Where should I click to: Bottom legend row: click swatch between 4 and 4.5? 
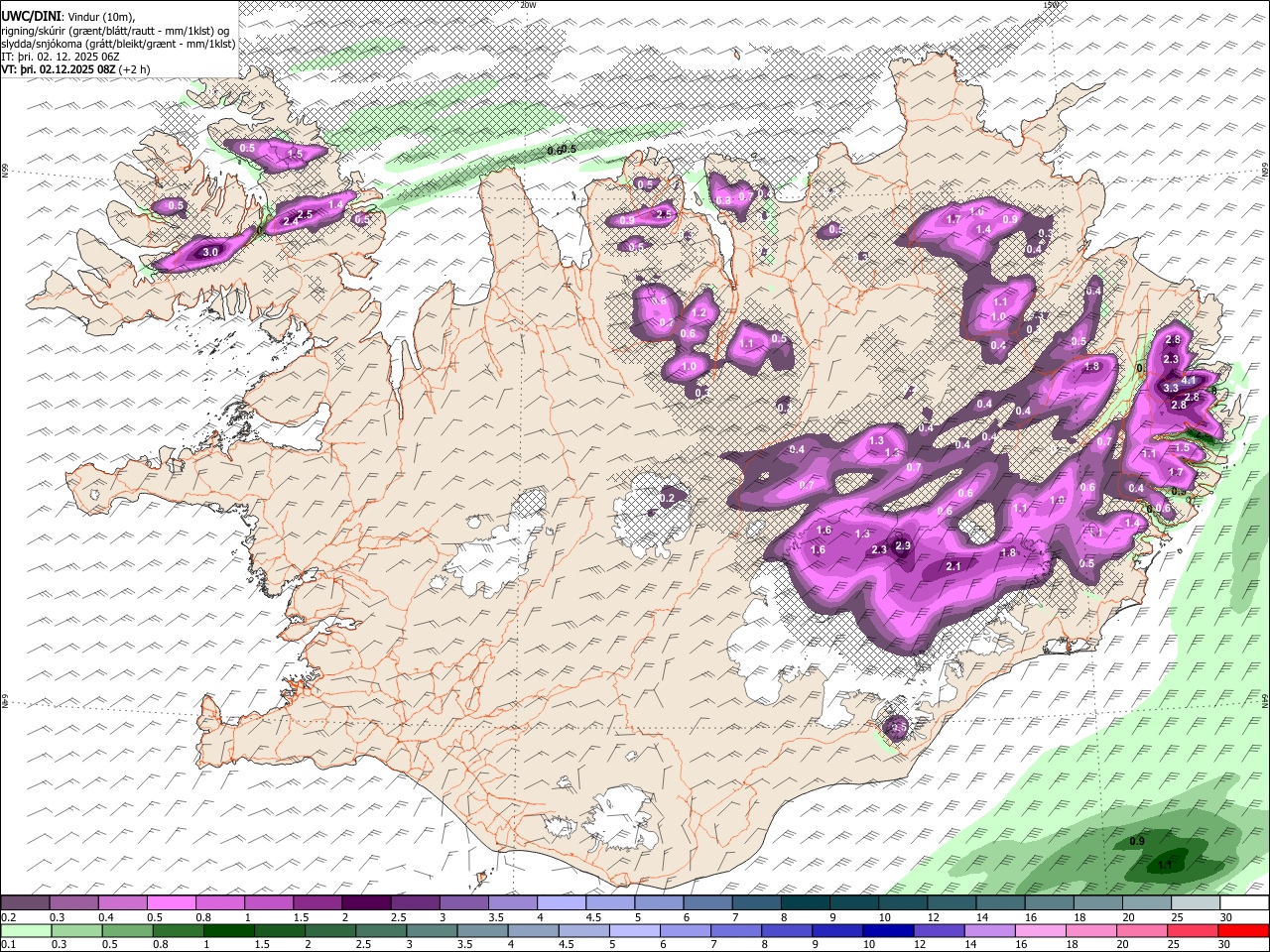tap(534, 930)
